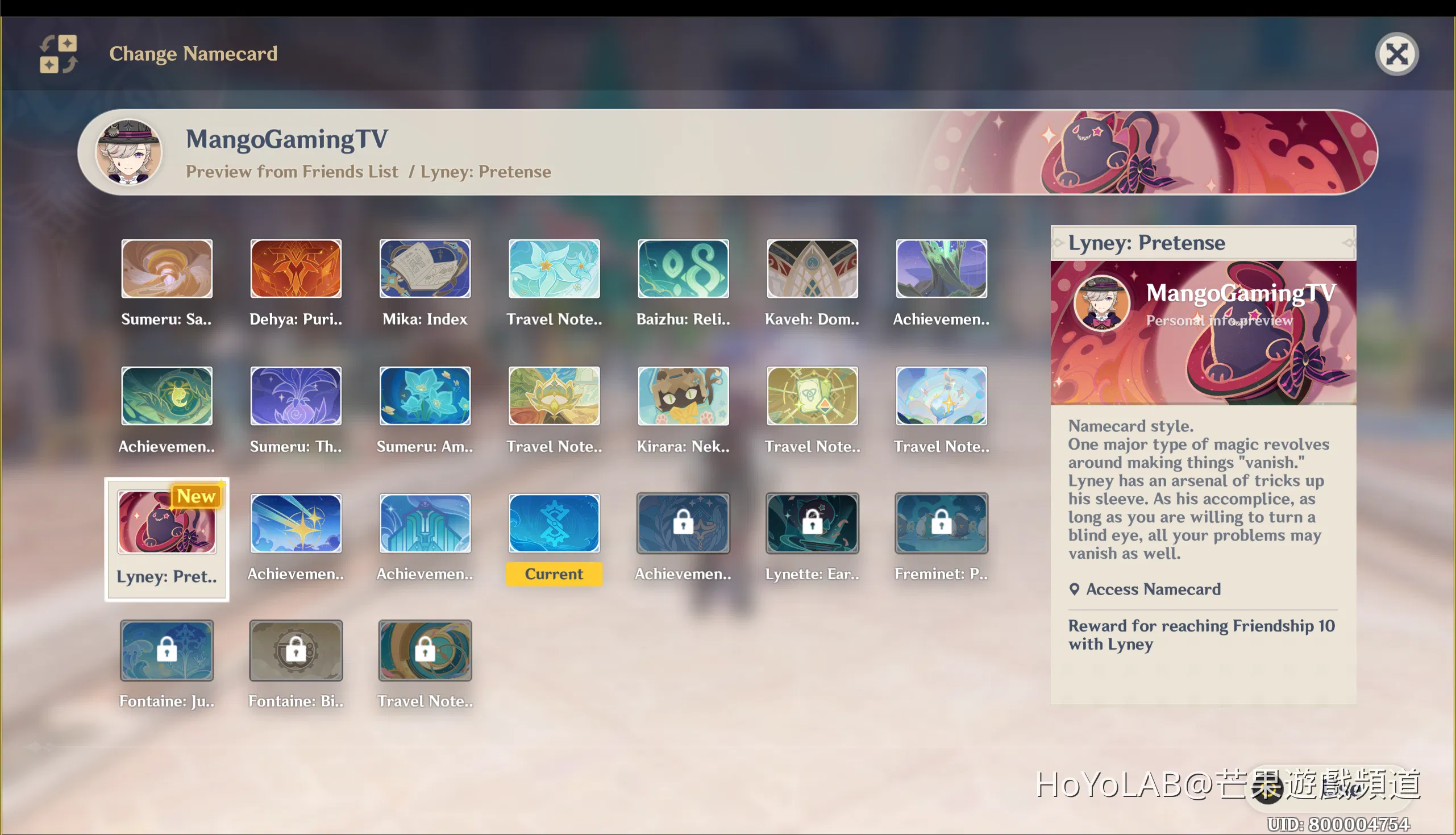Select the locked Fontaine: Bi.. namecard
Viewport: 1456px width, 835px height.
pos(296,650)
